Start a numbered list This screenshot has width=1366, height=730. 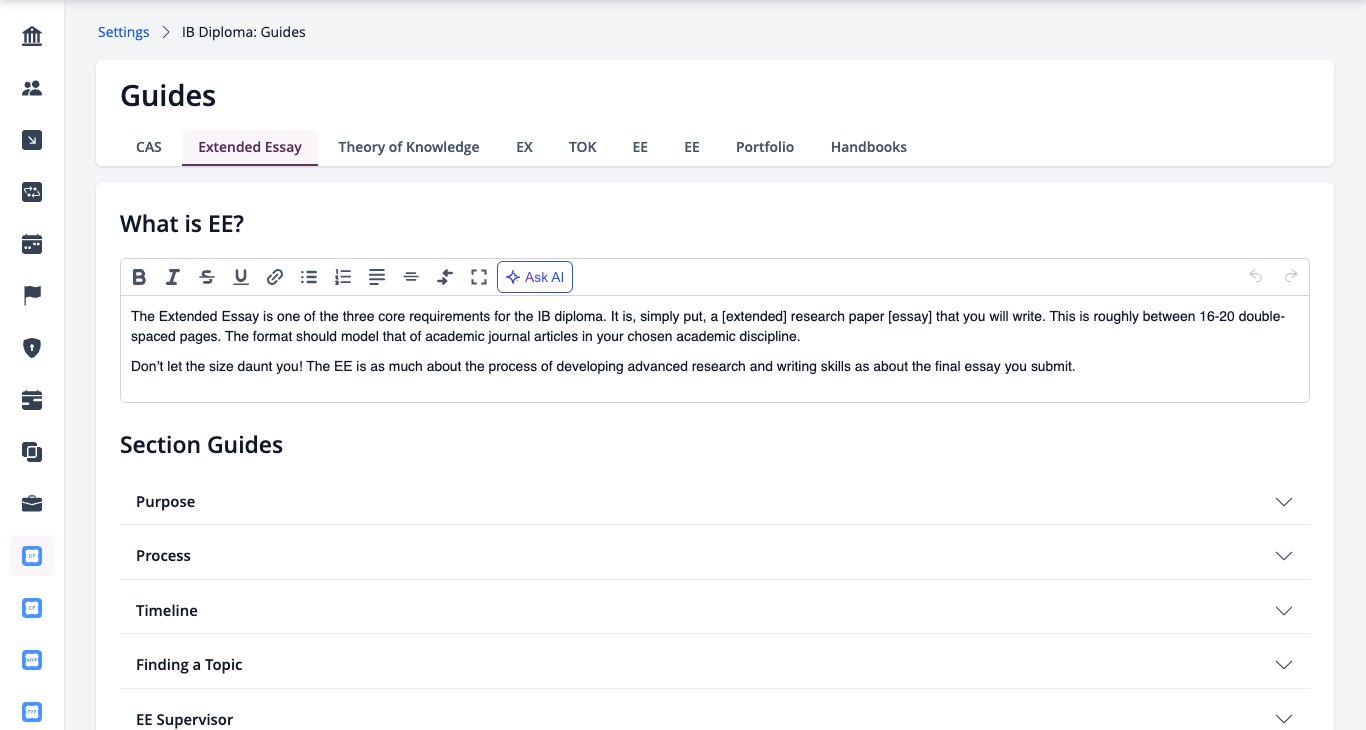343,277
